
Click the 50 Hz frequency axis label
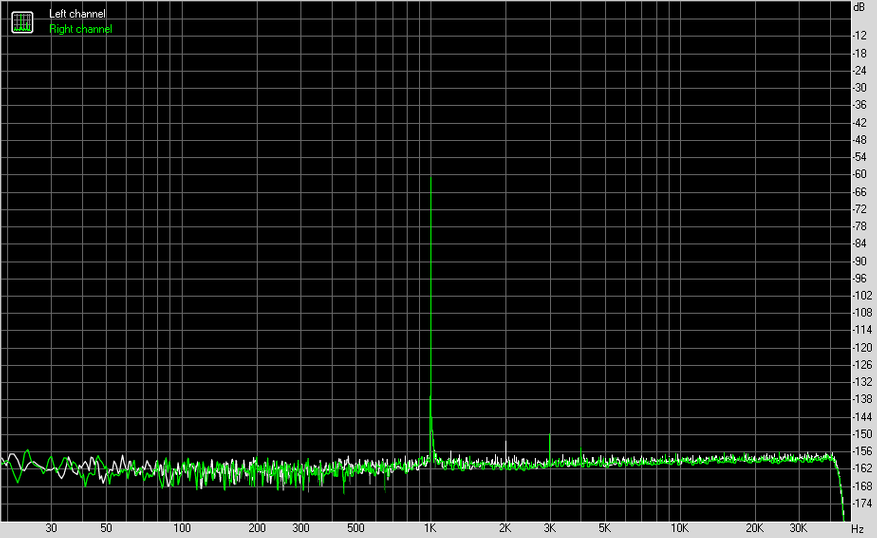click(x=106, y=528)
